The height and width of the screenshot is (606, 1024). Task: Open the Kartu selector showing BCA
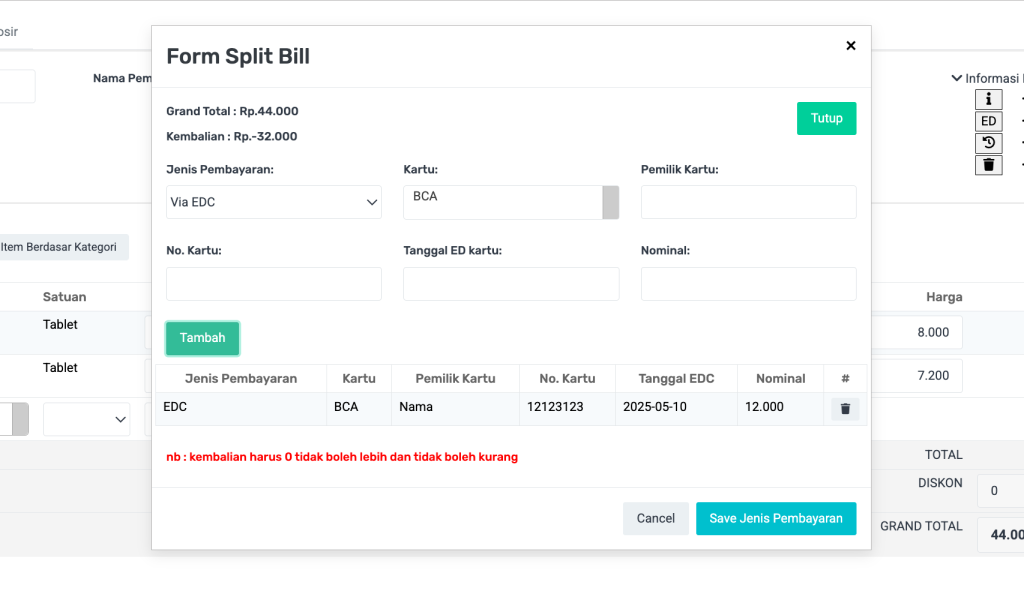510,202
